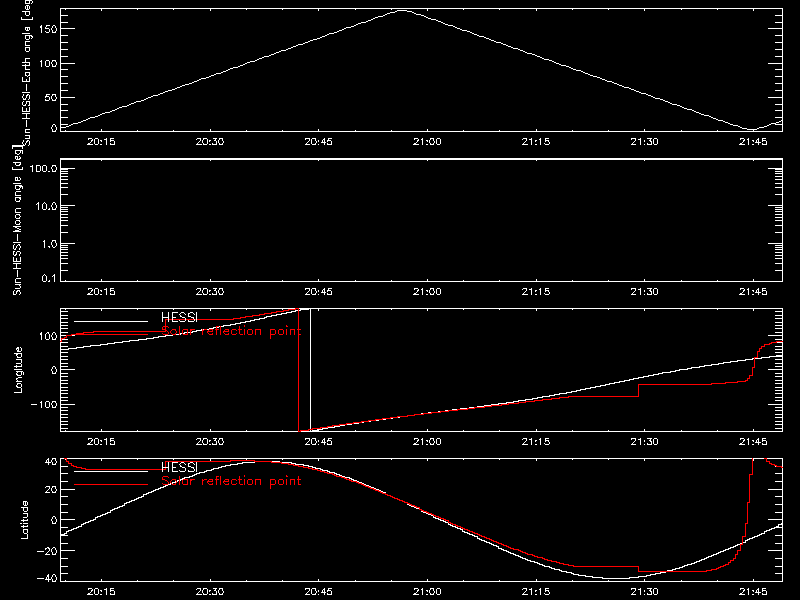Click the Sun-HESSI-Moon angle axis title
Viewport: 800px width, 600px height.
tap(17, 220)
